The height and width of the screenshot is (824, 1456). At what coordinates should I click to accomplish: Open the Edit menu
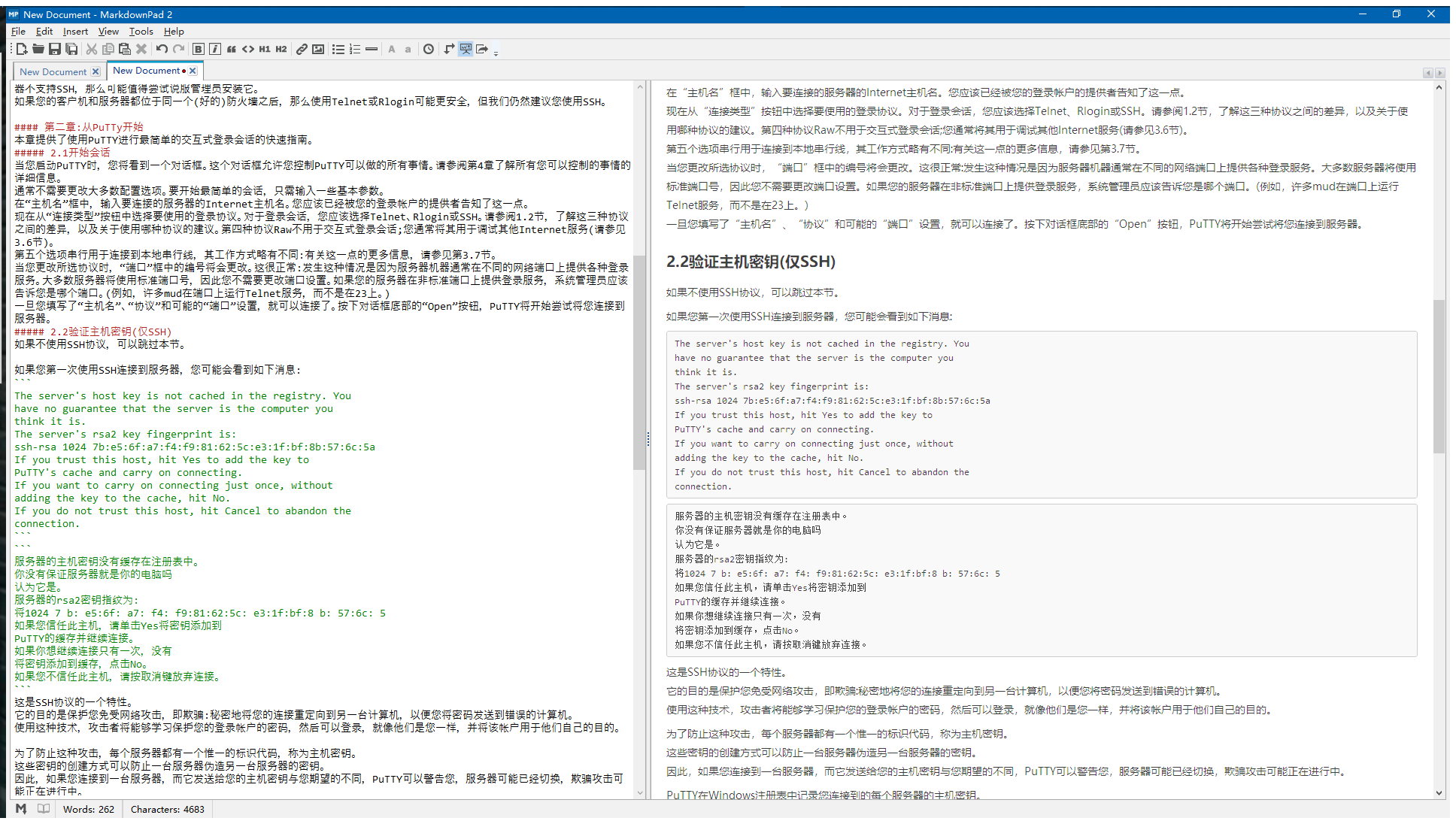click(44, 32)
